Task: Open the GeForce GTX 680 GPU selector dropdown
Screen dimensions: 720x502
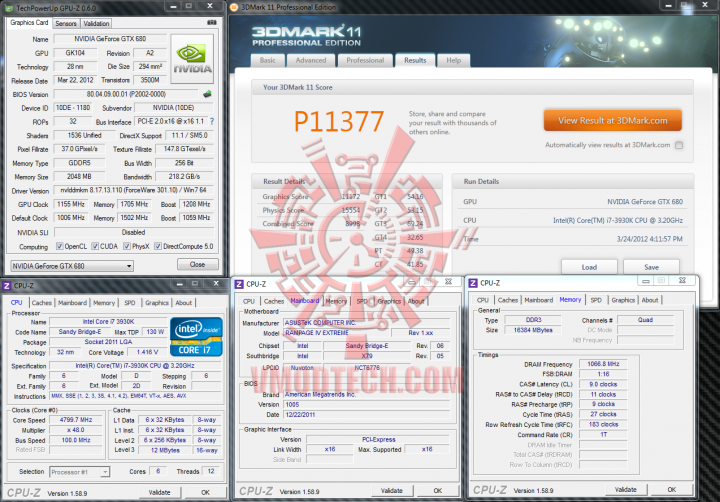Action: tap(72, 266)
